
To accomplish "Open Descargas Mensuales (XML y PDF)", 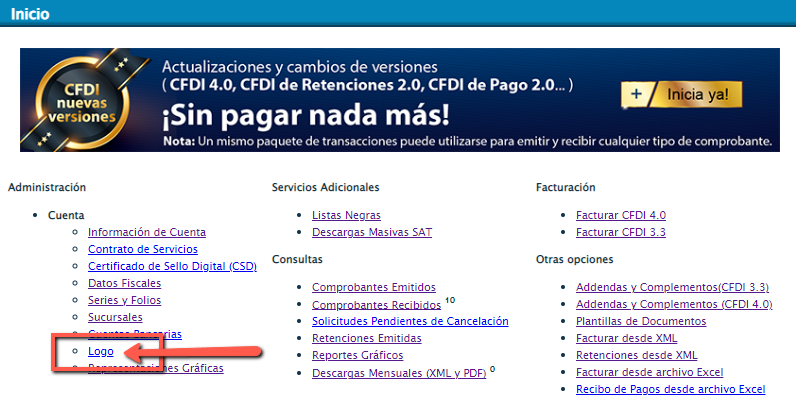I will [x=399, y=373].
